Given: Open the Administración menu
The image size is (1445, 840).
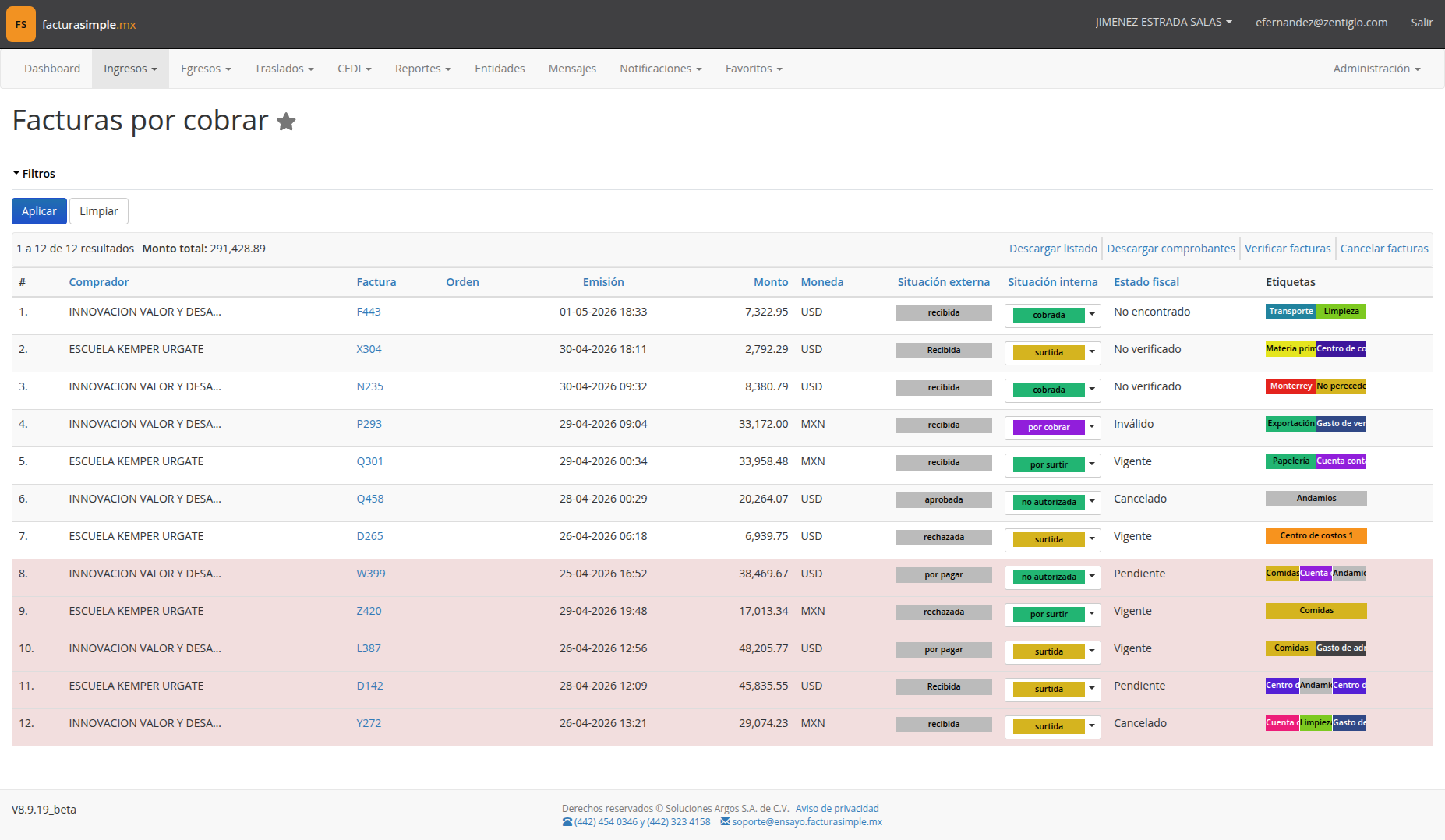Looking at the screenshot, I should pyautogui.click(x=1376, y=69).
